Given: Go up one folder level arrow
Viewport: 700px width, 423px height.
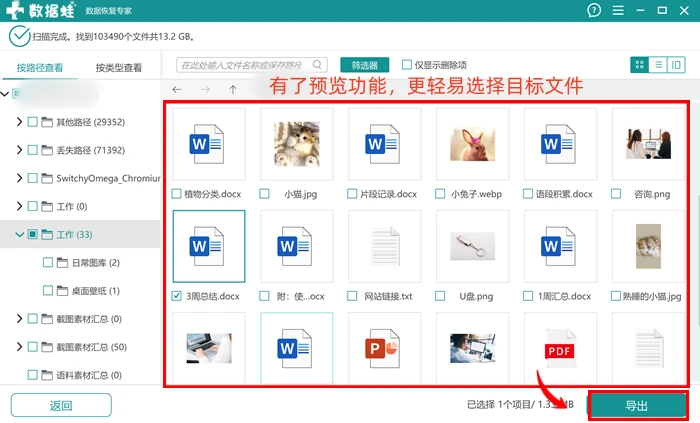Looking at the screenshot, I should (233, 90).
